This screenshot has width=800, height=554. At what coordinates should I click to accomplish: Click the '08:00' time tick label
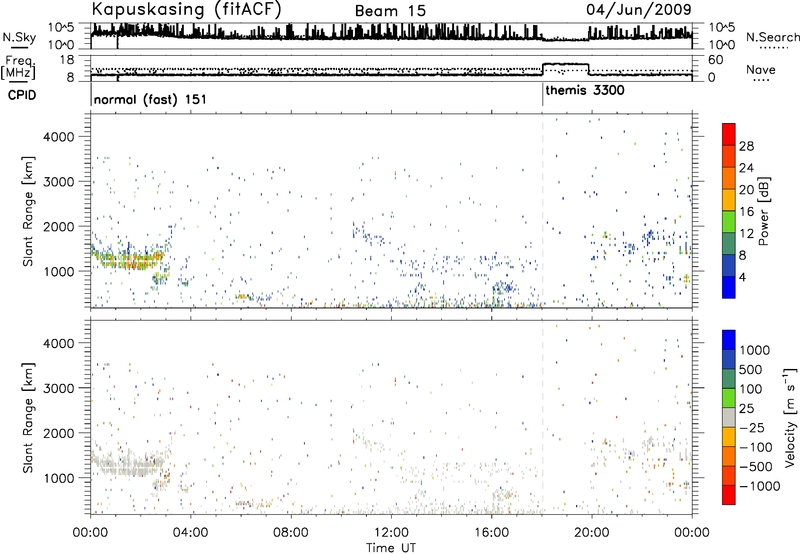[291, 533]
